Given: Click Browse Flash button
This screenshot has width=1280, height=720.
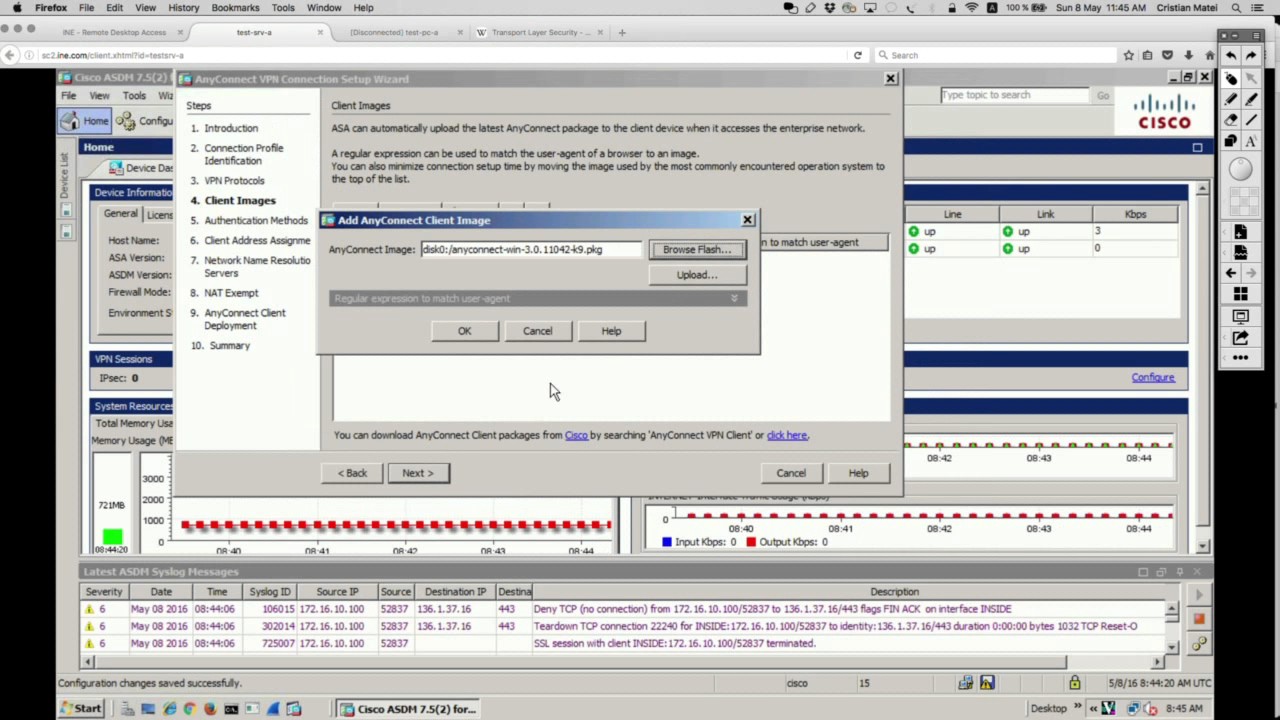Looking at the screenshot, I should (697, 250).
